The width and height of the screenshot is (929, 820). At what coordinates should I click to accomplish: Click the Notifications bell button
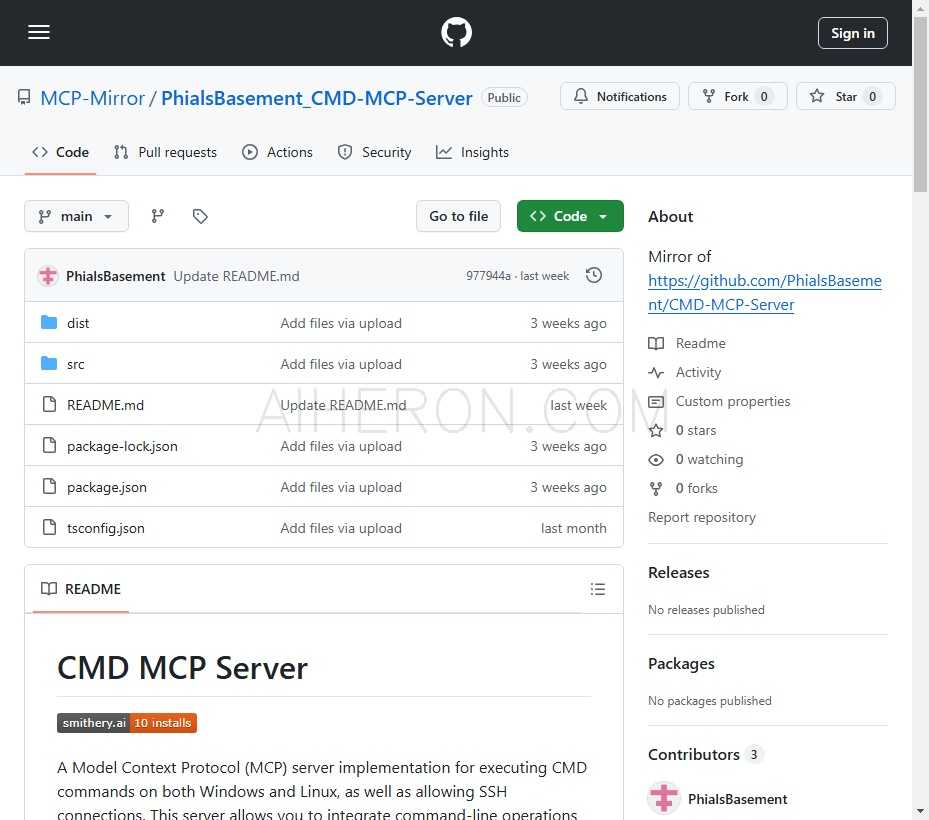[x=620, y=97]
